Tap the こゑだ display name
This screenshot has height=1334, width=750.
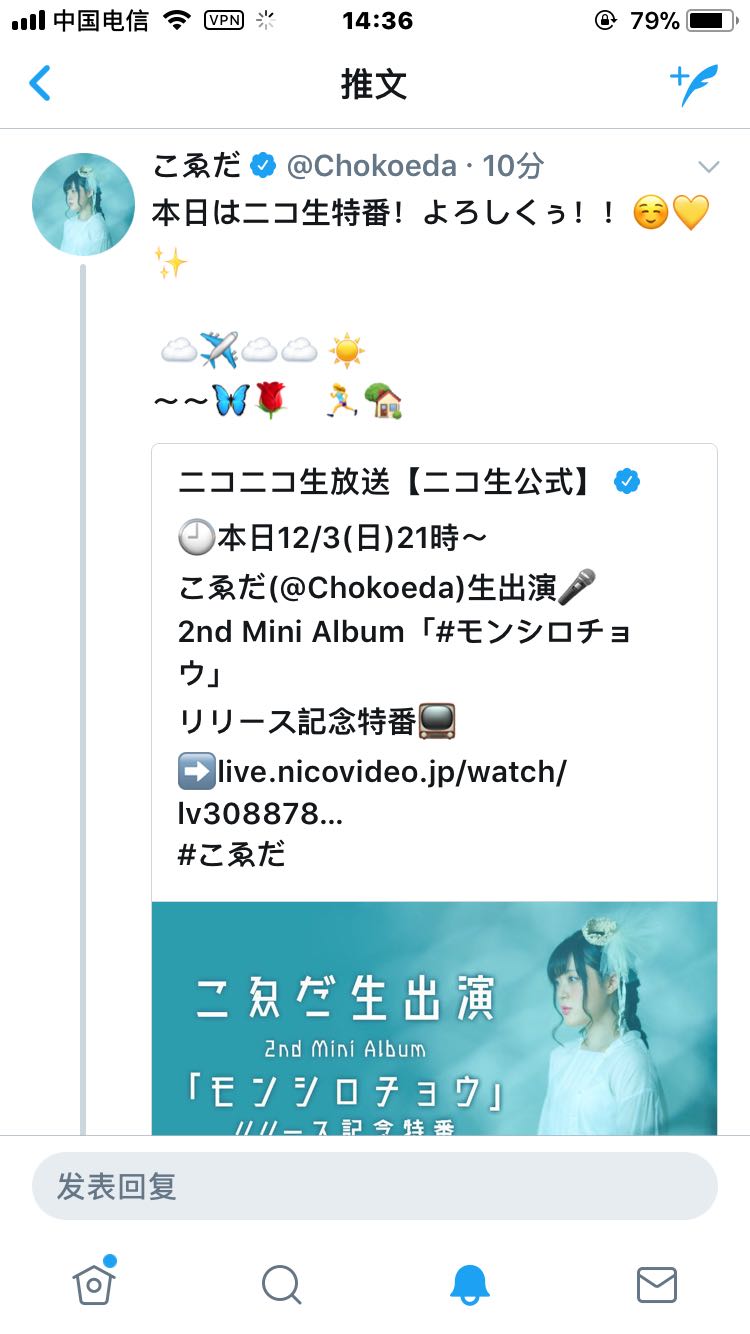tap(196, 166)
